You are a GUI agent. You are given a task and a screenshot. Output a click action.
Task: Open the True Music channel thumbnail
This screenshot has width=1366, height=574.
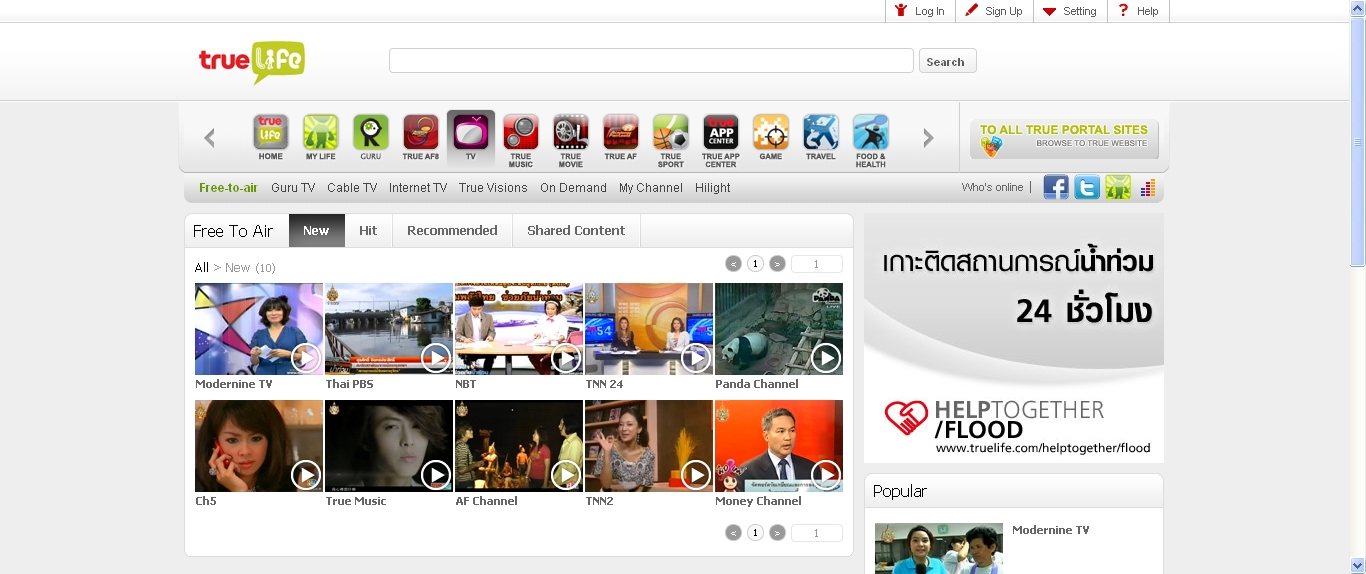(389, 446)
